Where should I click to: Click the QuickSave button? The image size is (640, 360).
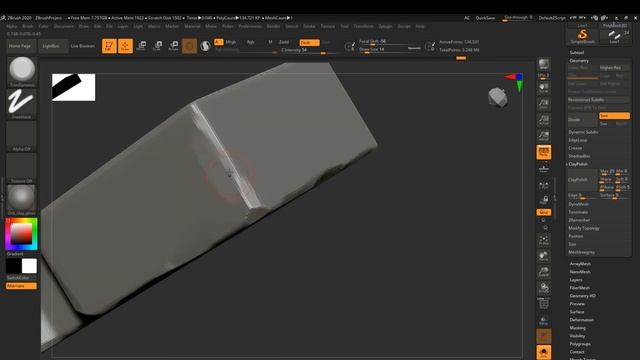(485, 18)
